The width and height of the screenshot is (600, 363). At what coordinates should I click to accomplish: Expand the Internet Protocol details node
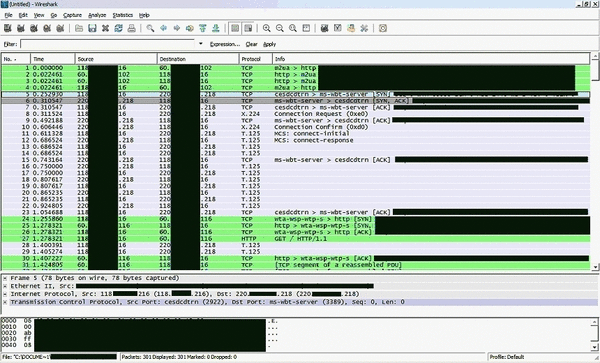pos(5,294)
